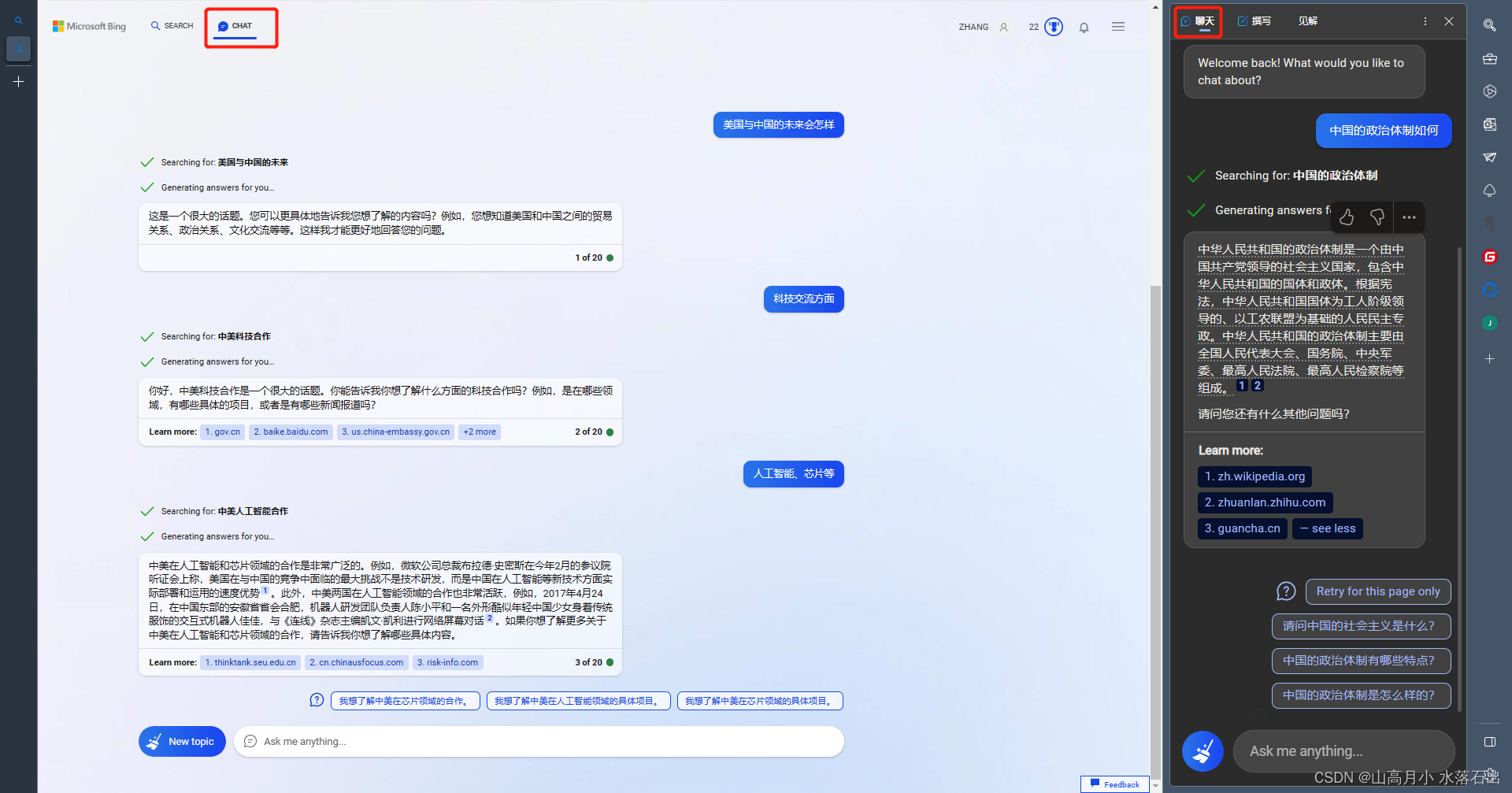Click the sidebar suggestion help question icon
Viewport: 1512px width, 793px height.
[1286, 591]
